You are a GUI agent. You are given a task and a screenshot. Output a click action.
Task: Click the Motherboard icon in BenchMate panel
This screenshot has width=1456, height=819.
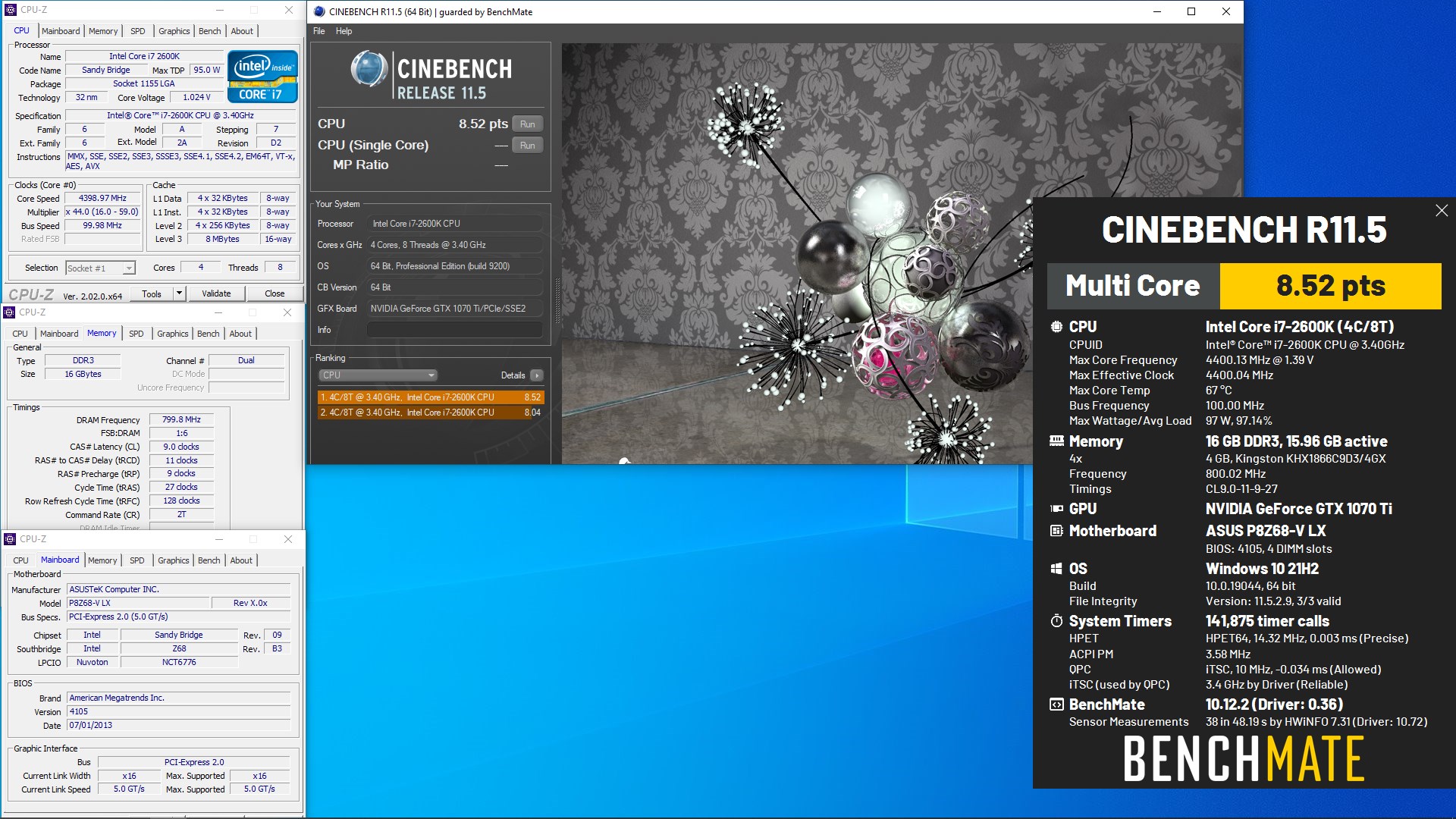click(1056, 531)
